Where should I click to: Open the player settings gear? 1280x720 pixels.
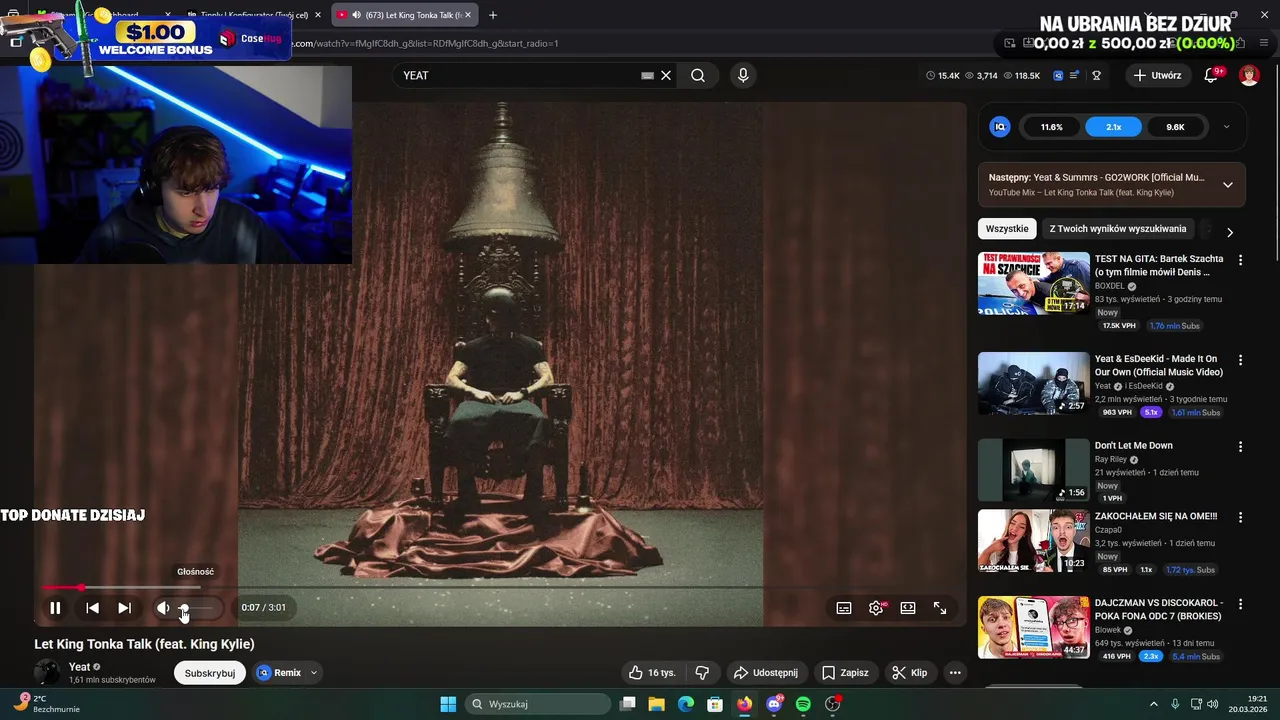(876, 608)
